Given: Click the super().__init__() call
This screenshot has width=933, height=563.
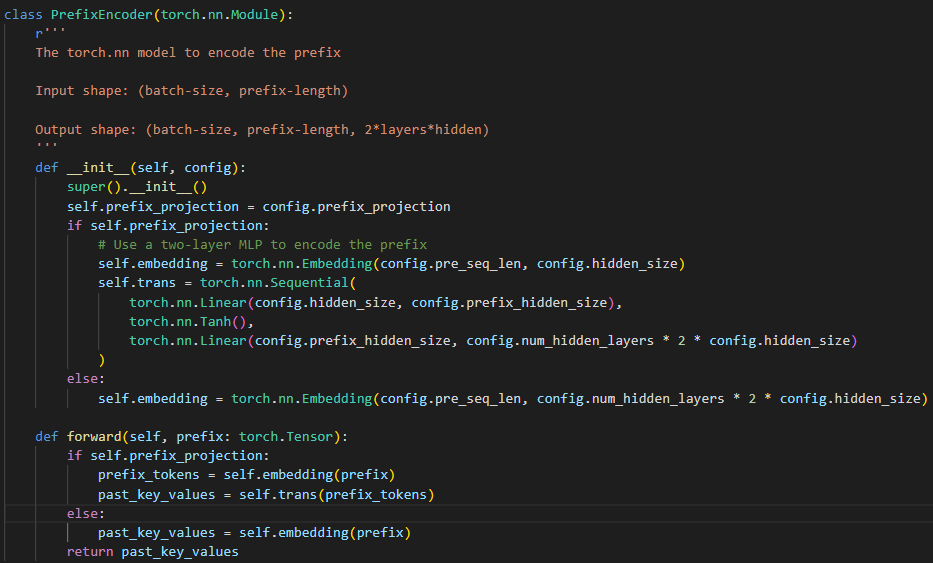Looking at the screenshot, I should tap(137, 187).
